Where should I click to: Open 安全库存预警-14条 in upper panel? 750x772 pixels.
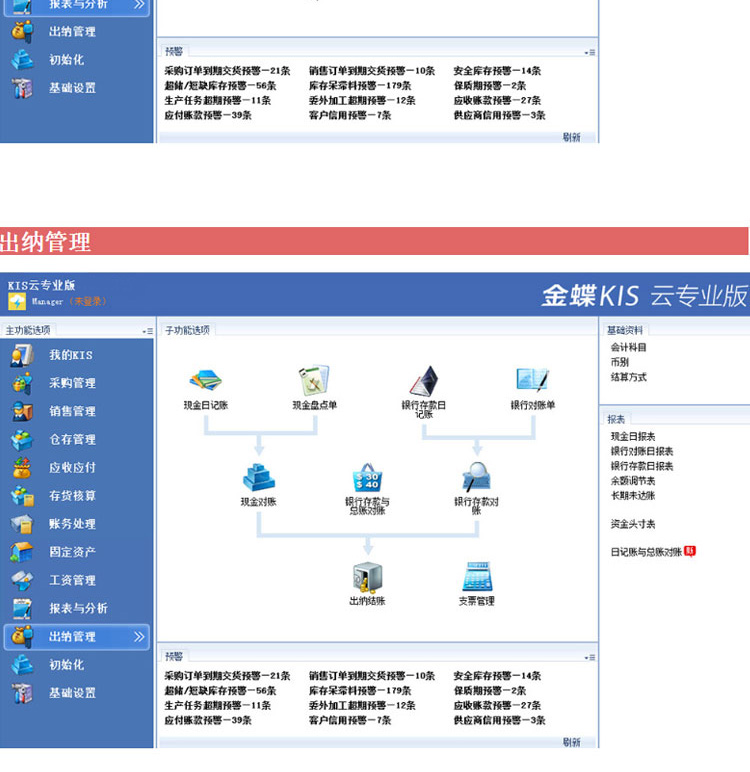click(x=497, y=70)
